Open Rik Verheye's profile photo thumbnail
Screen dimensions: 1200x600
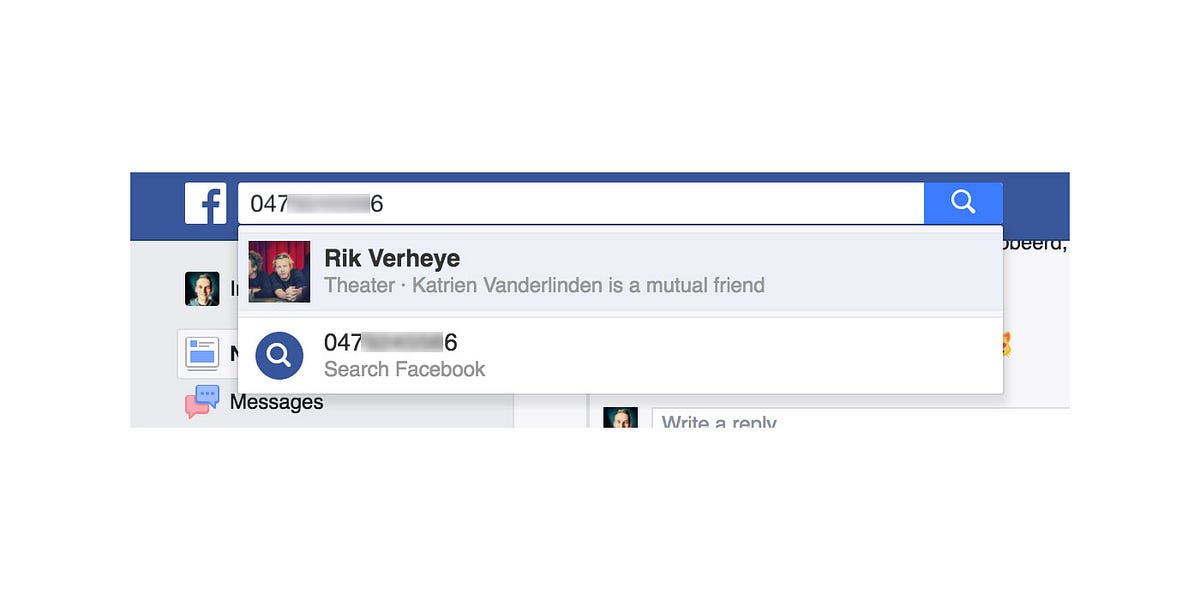pos(279,271)
